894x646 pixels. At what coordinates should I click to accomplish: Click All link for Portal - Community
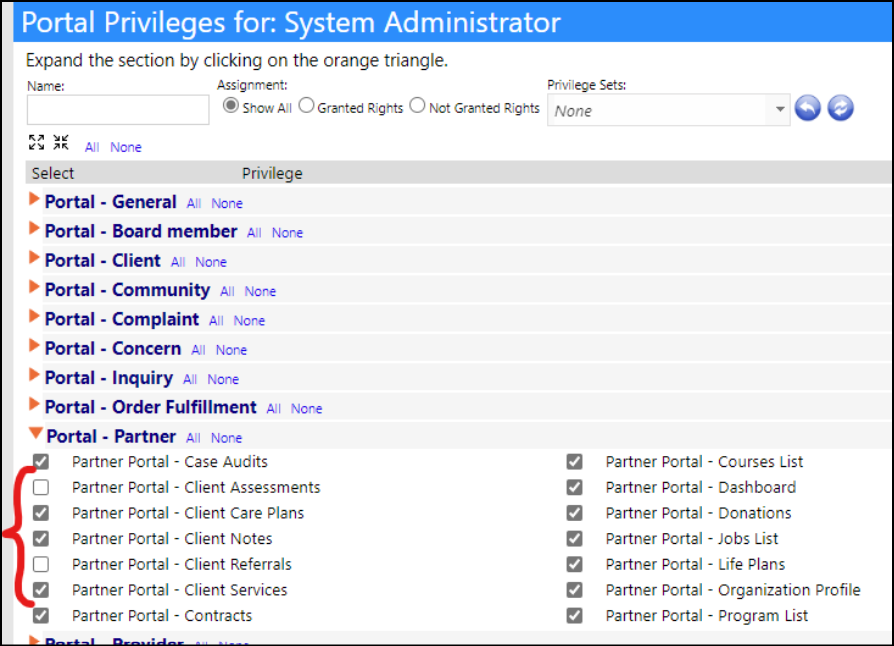click(227, 291)
